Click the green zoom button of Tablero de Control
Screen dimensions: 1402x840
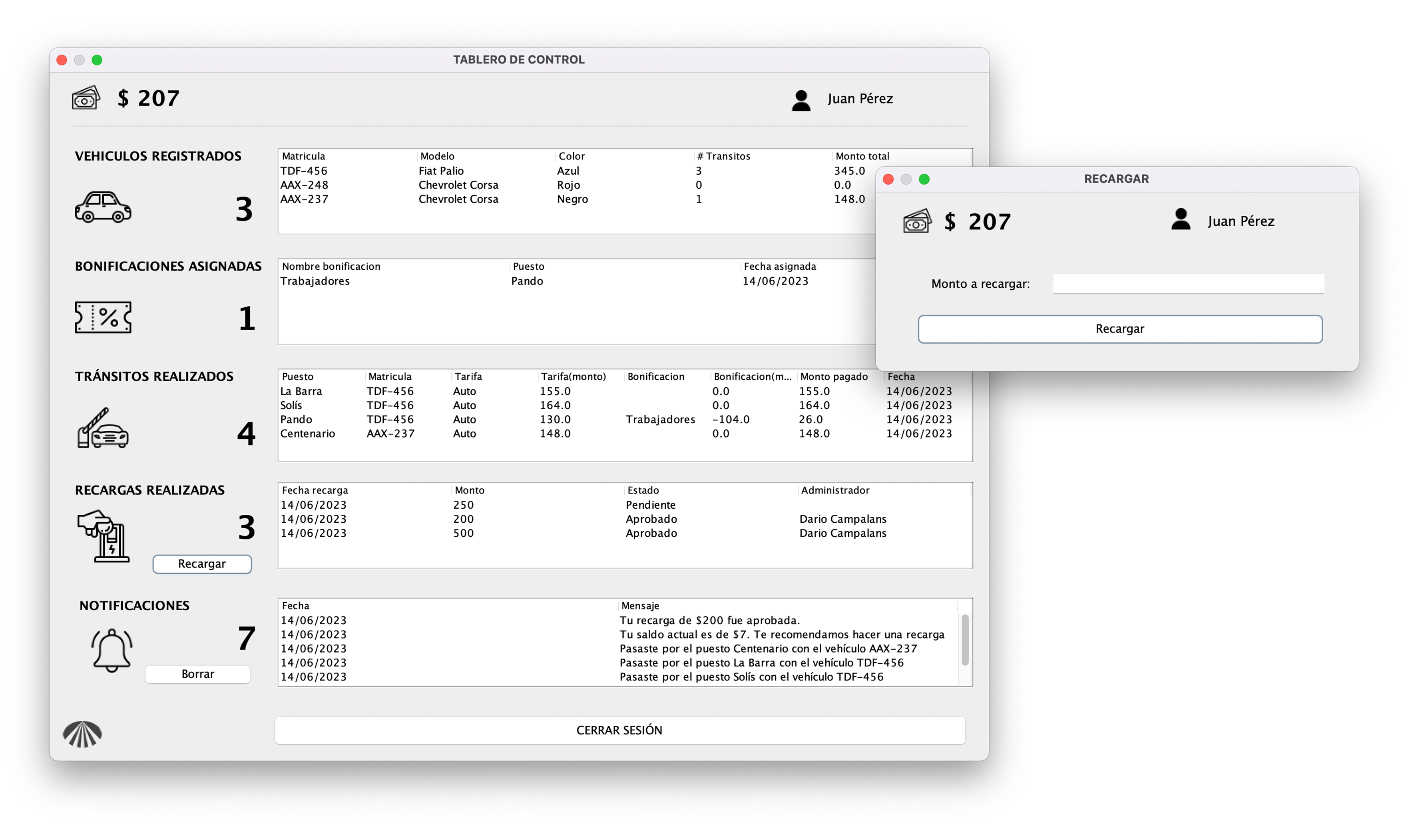click(97, 60)
